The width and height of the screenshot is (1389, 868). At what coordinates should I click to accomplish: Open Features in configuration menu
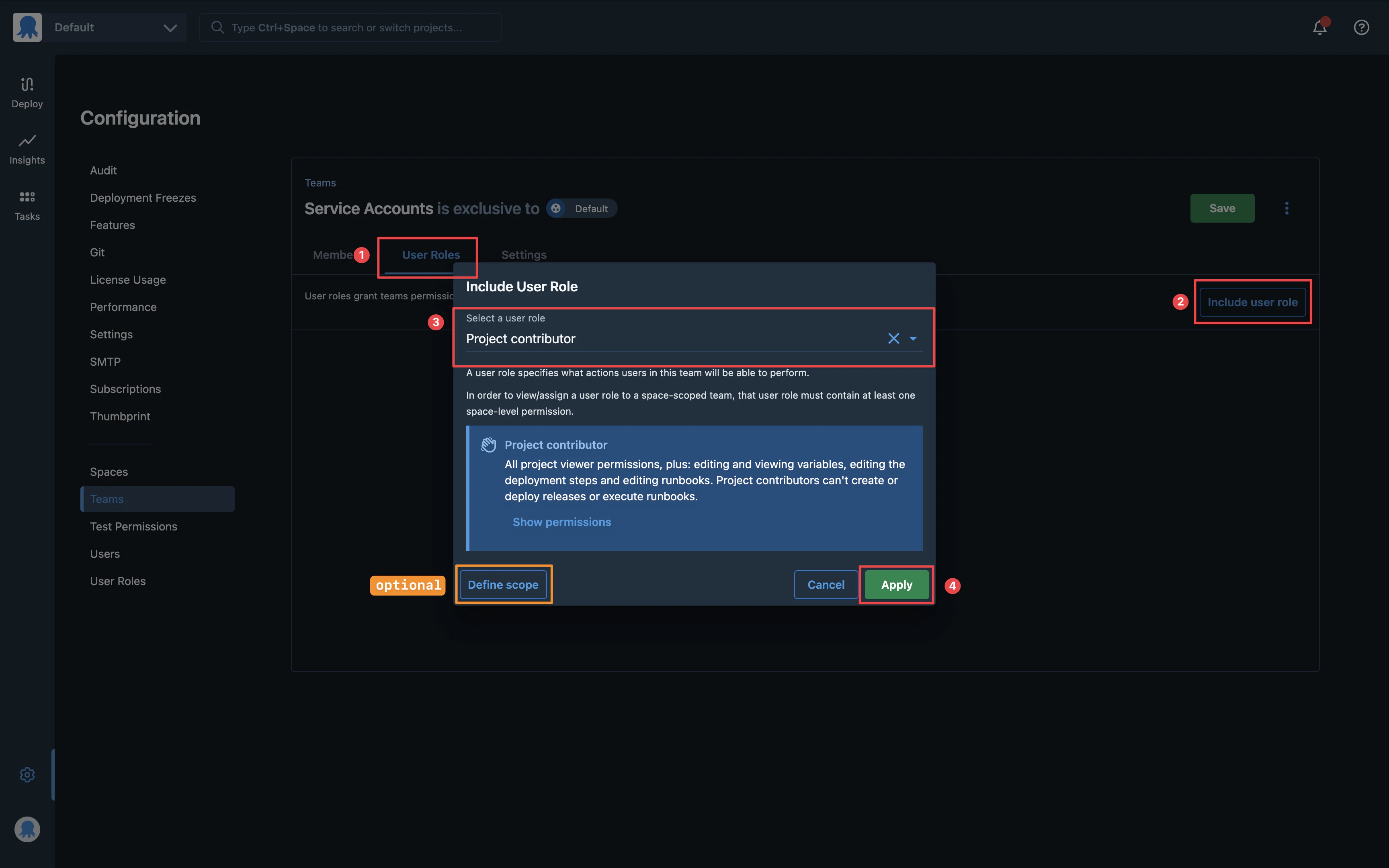113,225
